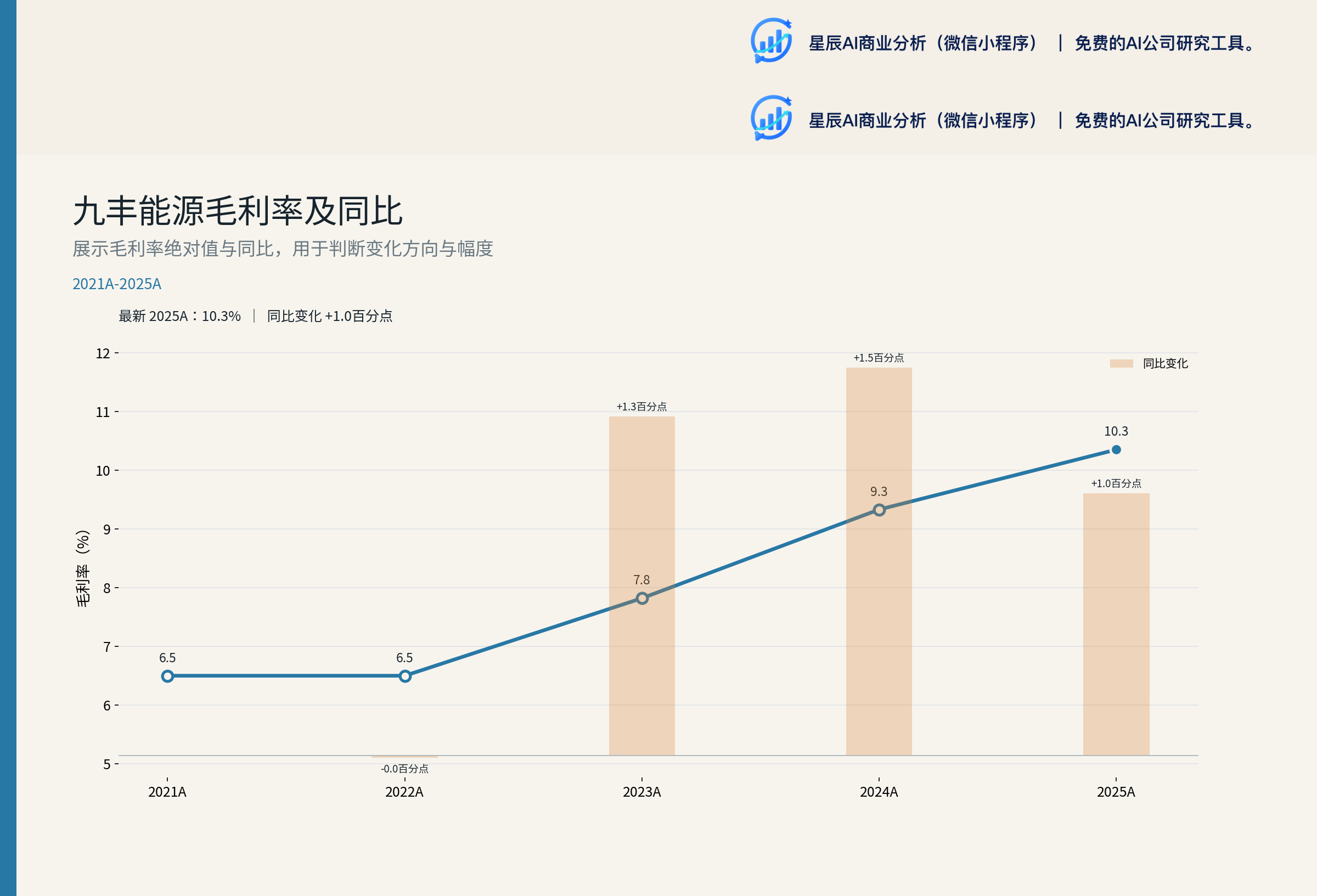Click the y-axis tick label 10
The height and width of the screenshot is (896, 1317).
tap(103, 471)
